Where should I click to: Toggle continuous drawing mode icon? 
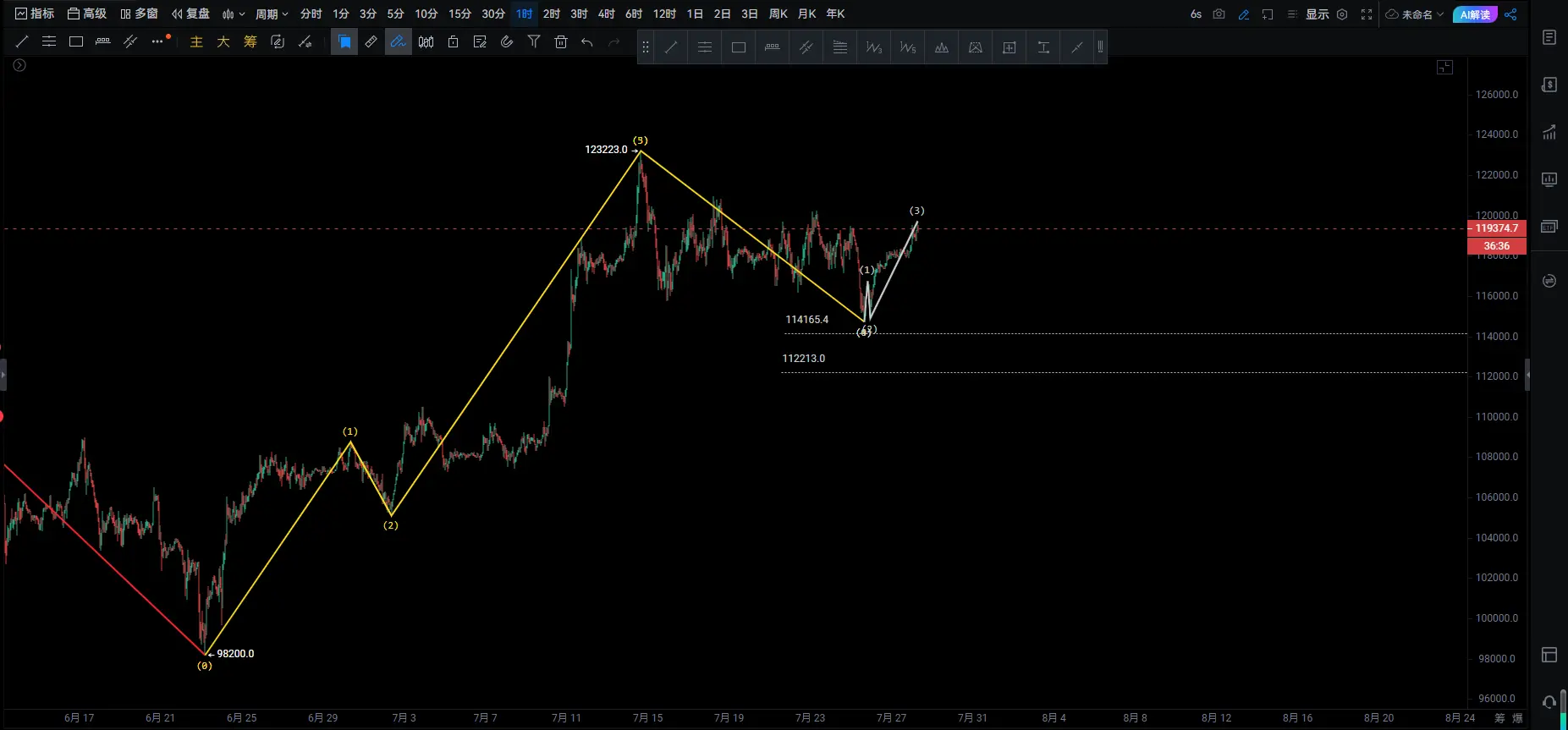click(x=278, y=41)
